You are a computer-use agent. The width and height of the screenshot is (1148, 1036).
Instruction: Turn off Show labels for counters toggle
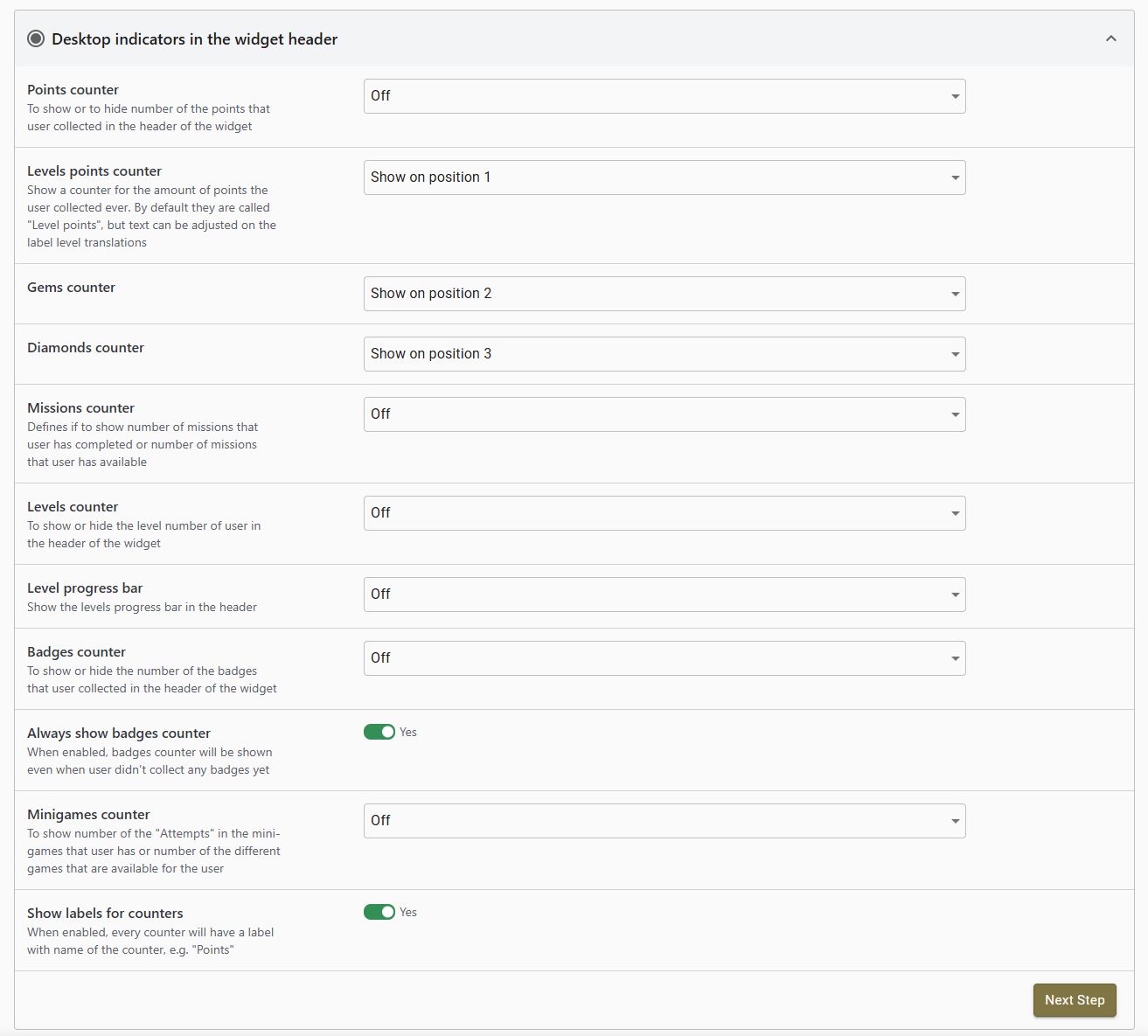[379, 912]
